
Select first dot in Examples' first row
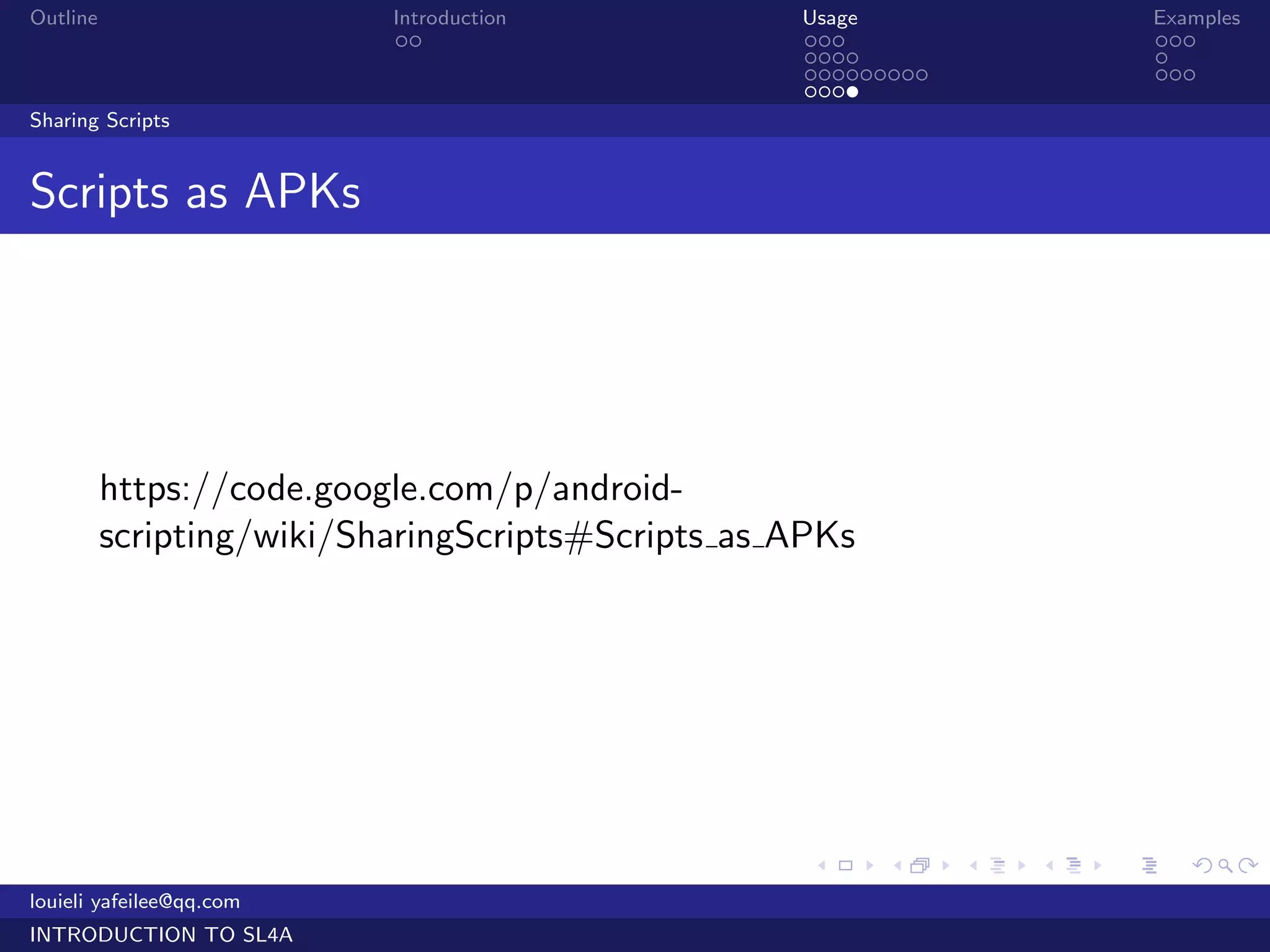[x=1161, y=42]
